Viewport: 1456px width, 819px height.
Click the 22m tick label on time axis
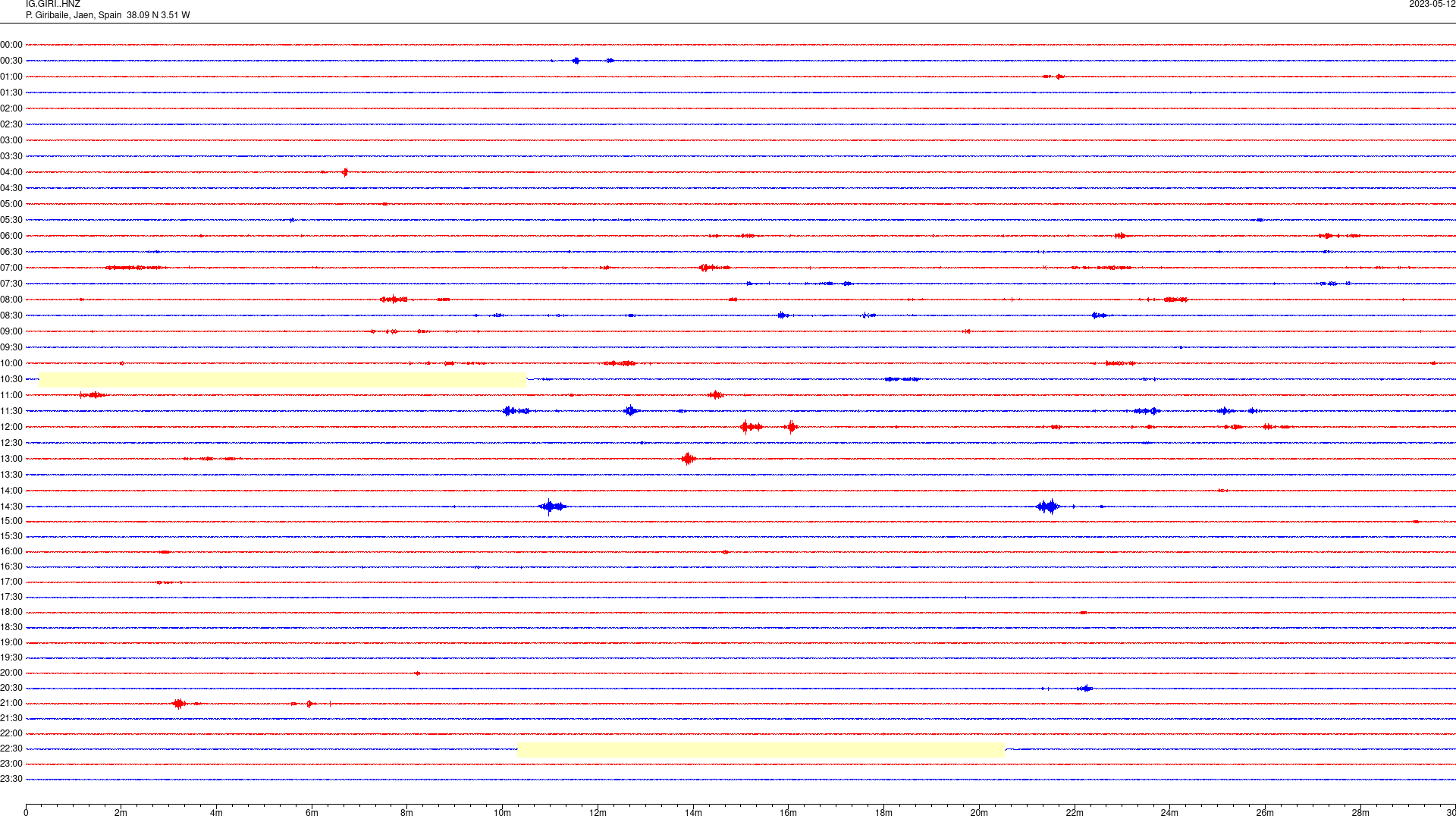click(1075, 813)
